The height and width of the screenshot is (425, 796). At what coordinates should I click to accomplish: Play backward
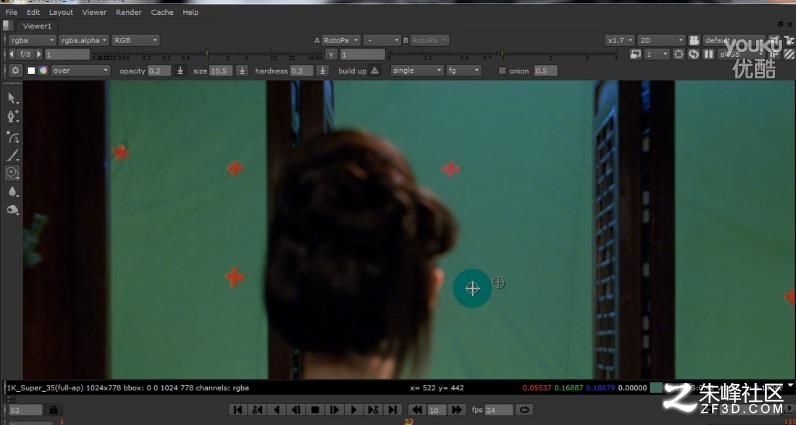tap(277, 409)
